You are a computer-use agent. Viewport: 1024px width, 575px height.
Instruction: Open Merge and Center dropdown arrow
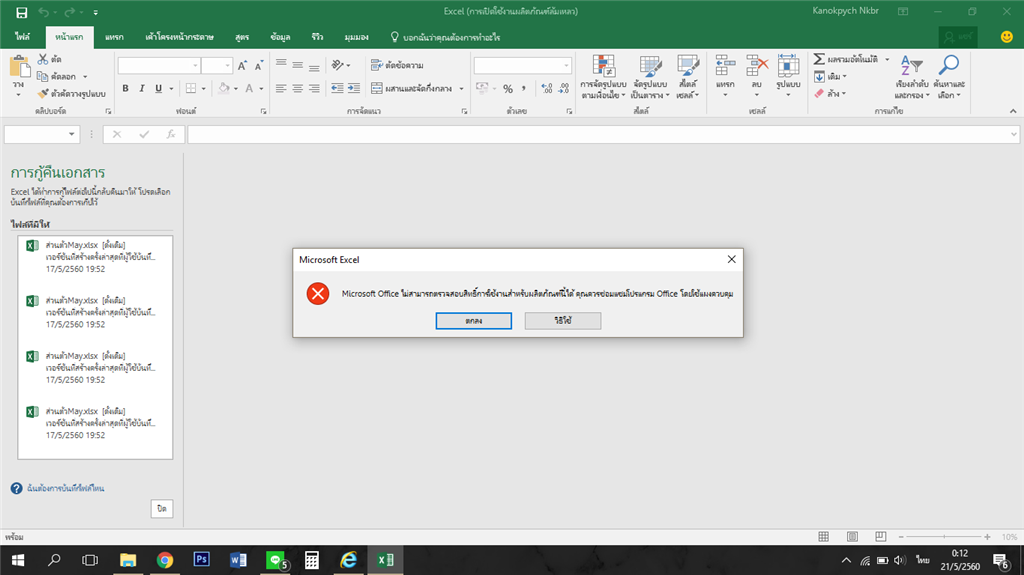pos(461,88)
